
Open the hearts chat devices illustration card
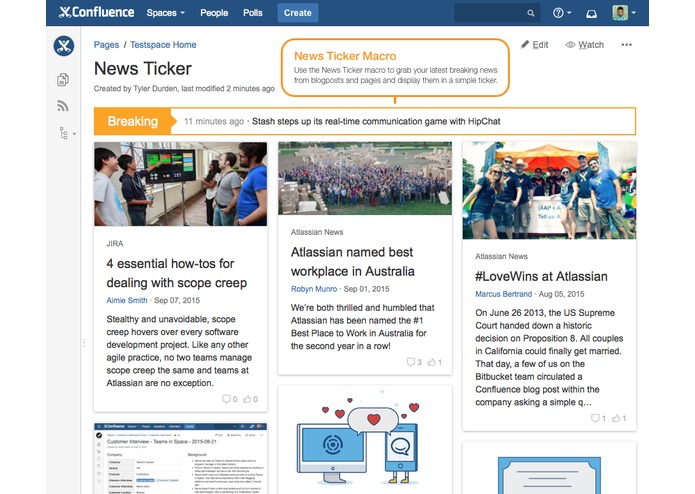tap(365, 440)
